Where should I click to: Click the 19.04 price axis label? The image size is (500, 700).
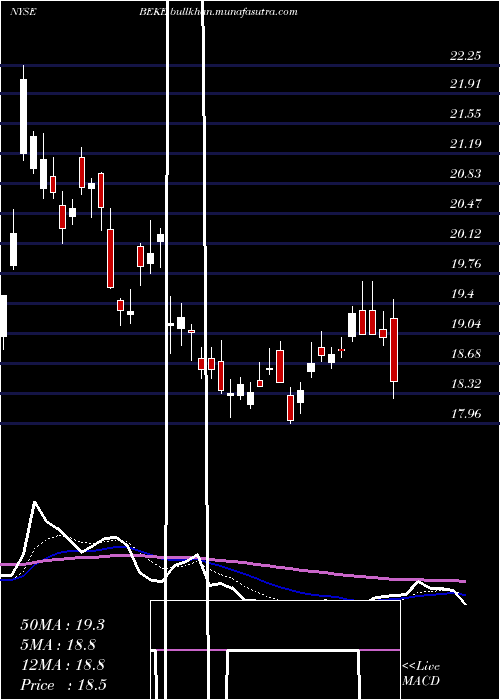(x=465, y=324)
